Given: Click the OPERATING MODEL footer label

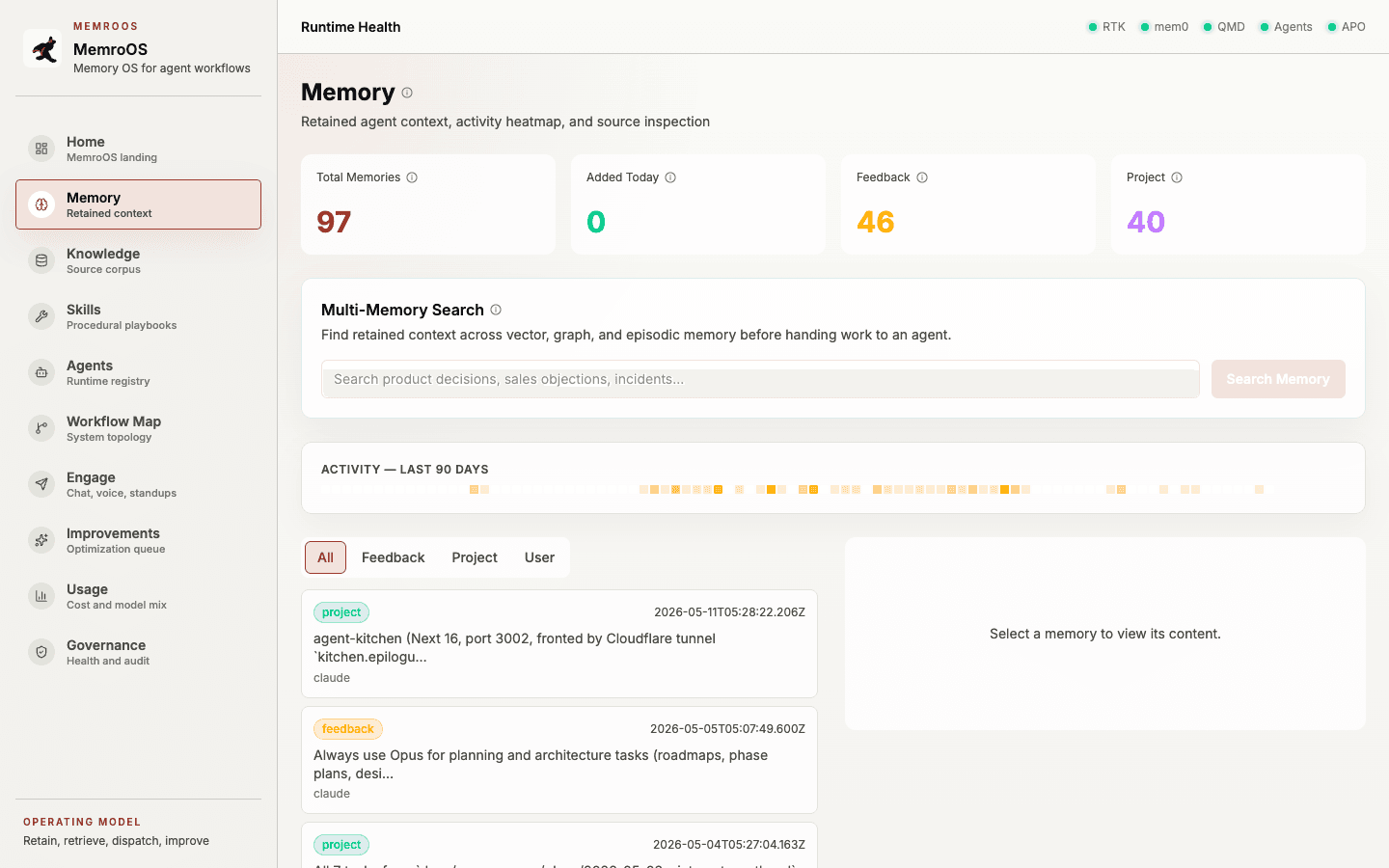Looking at the screenshot, I should point(82,822).
